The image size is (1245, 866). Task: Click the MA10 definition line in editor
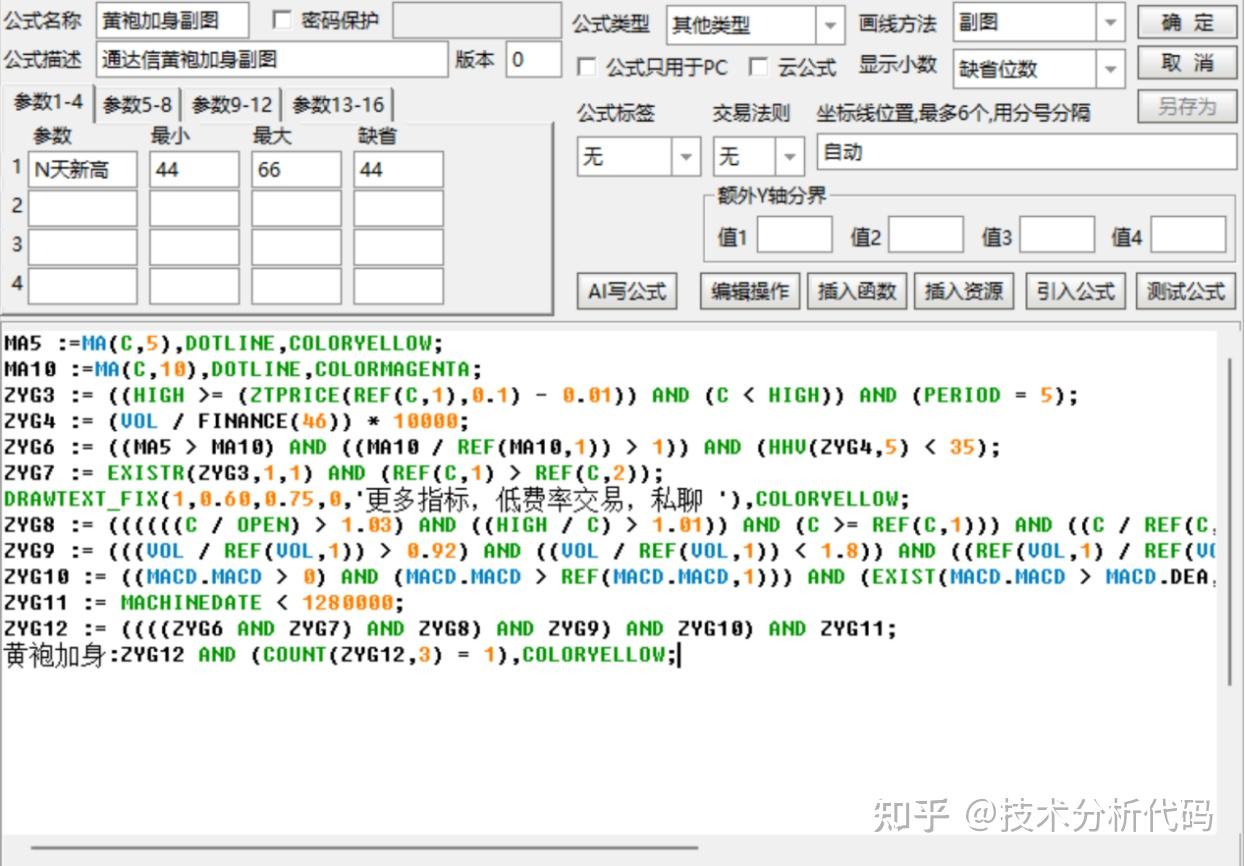pyautogui.click(x=243, y=369)
